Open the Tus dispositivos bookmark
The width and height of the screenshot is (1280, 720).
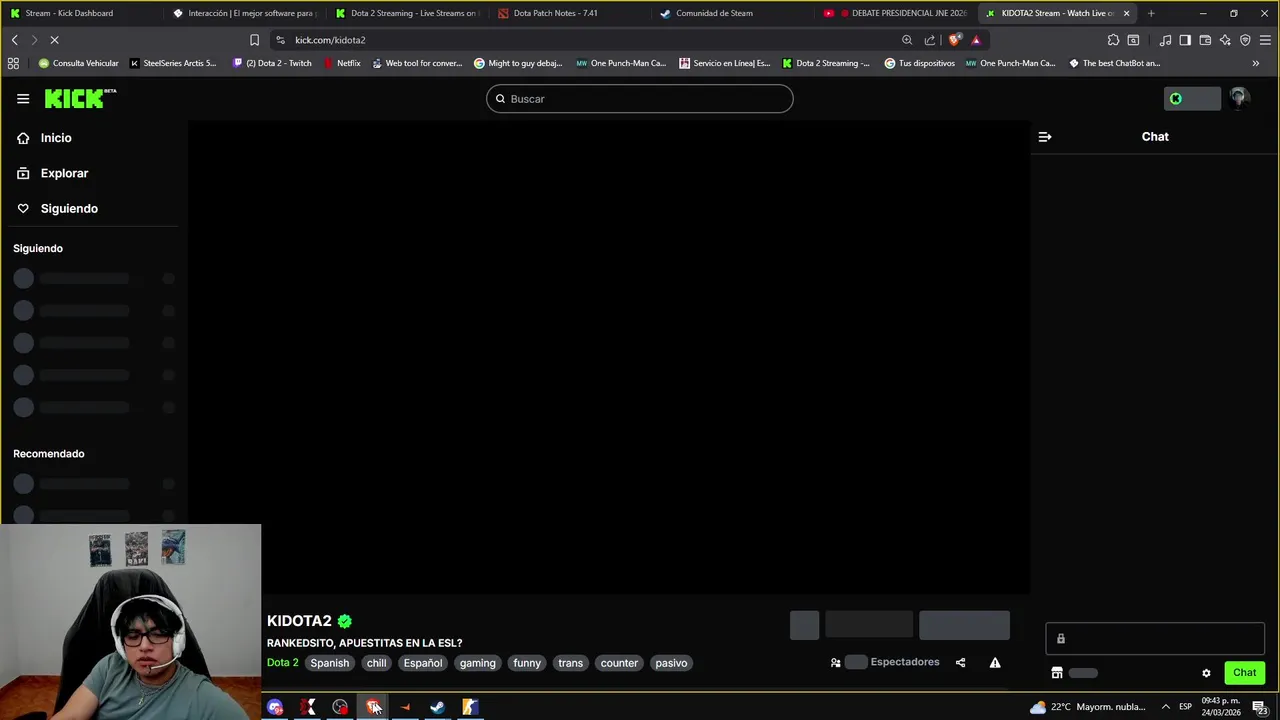point(919,63)
